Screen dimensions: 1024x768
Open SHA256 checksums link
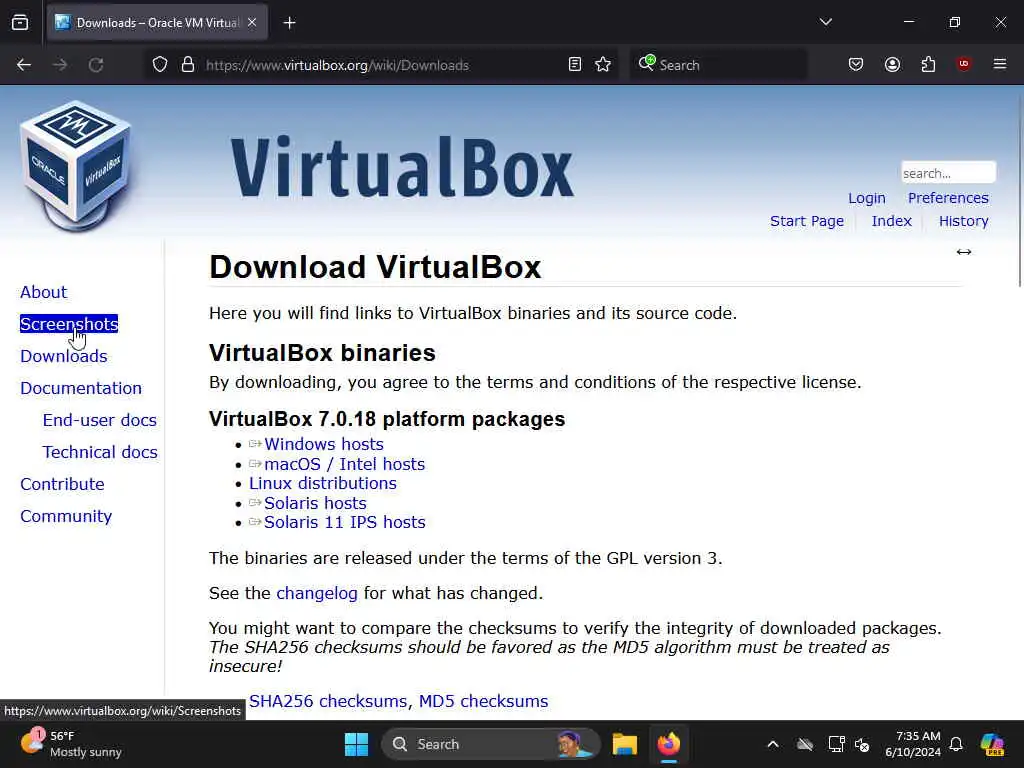tap(328, 701)
